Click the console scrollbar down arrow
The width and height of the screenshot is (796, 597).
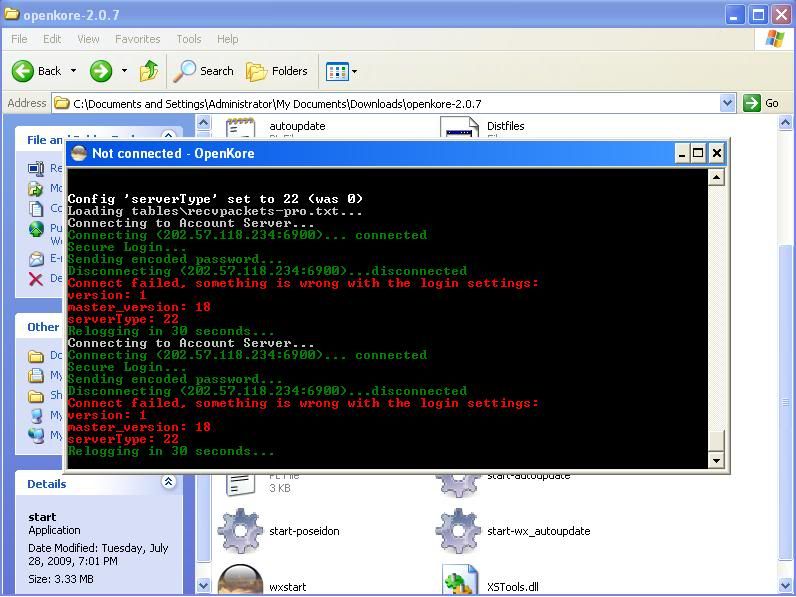tap(716, 460)
